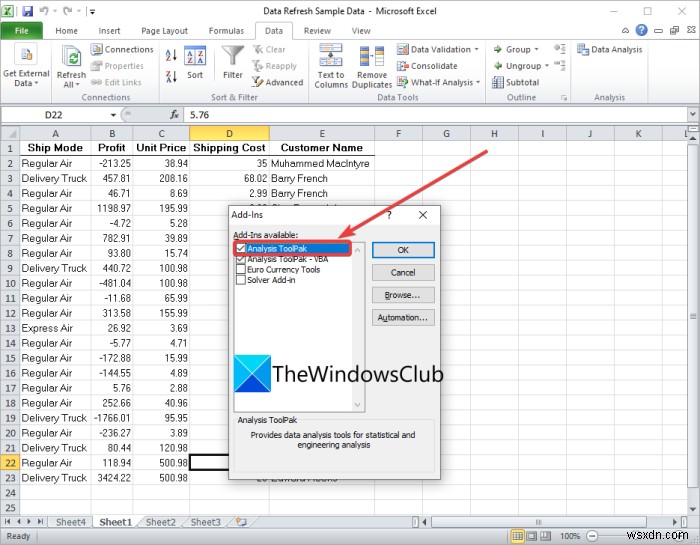Switch to the View tab
The image size is (700, 545).
point(361,31)
